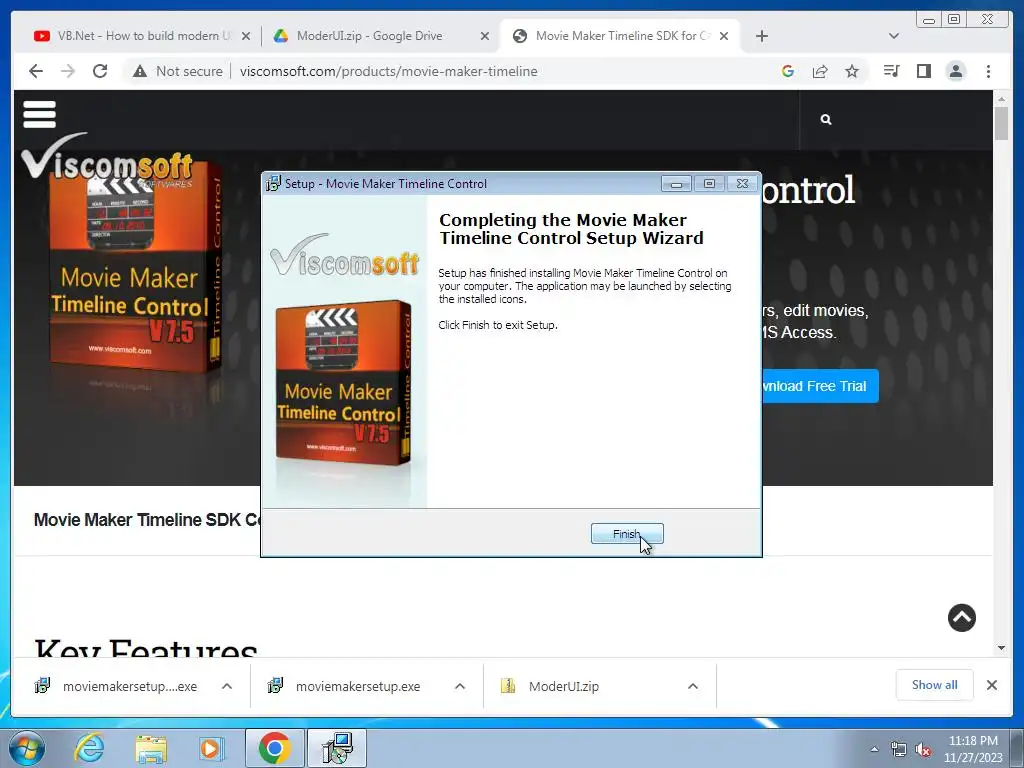
Task: Open first moviemakersetup....exe download item
Action: [x=118, y=686]
